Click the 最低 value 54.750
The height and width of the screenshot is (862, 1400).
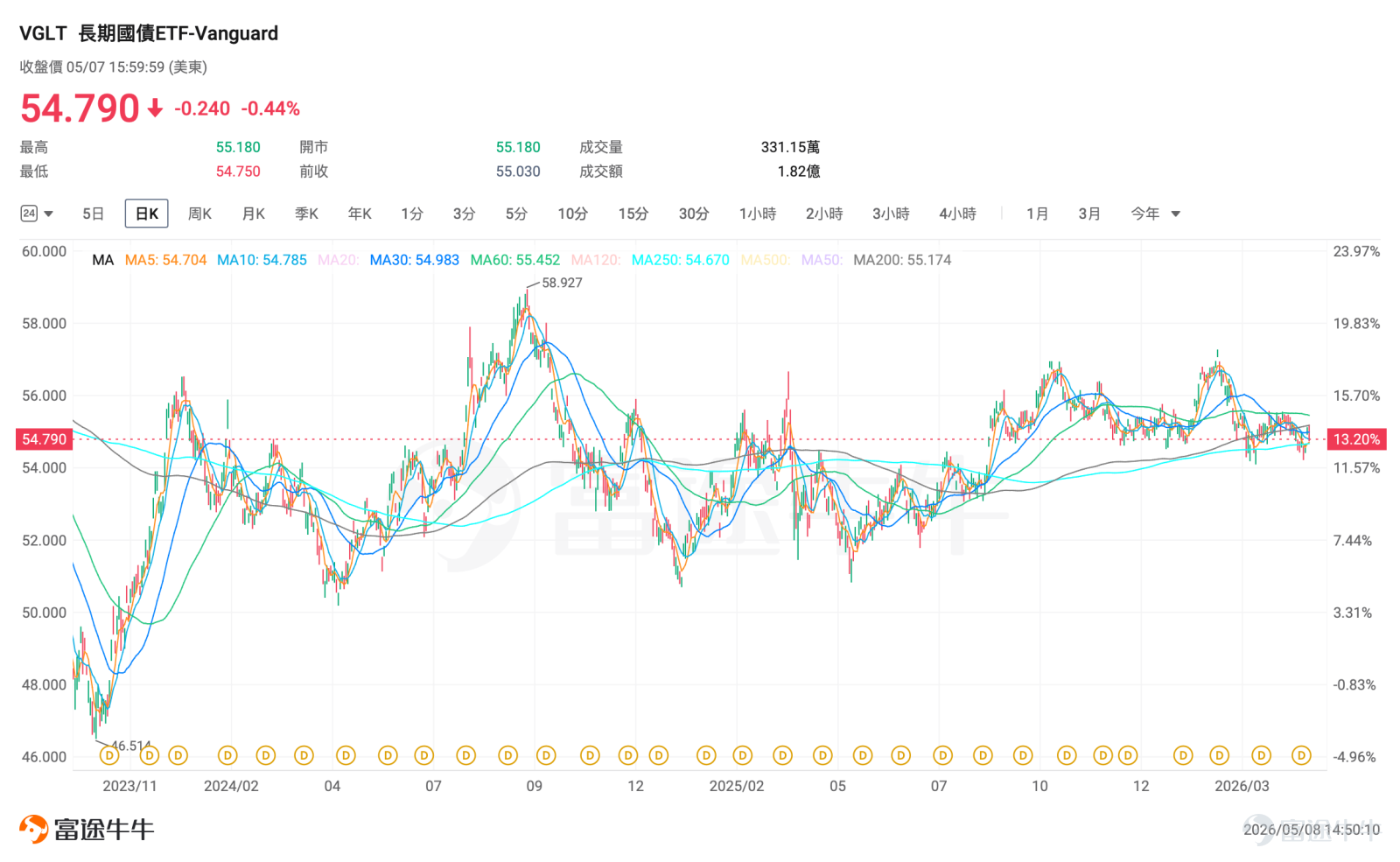click(x=238, y=172)
